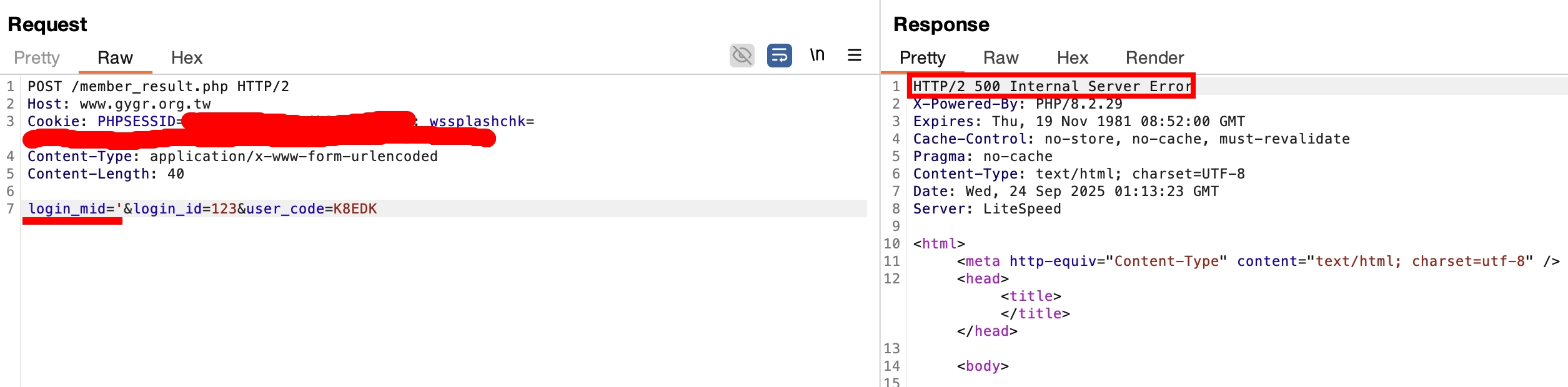The width and height of the screenshot is (1568, 387).
Task: Click the meta http-equiv tag line
Action: 1258,261
